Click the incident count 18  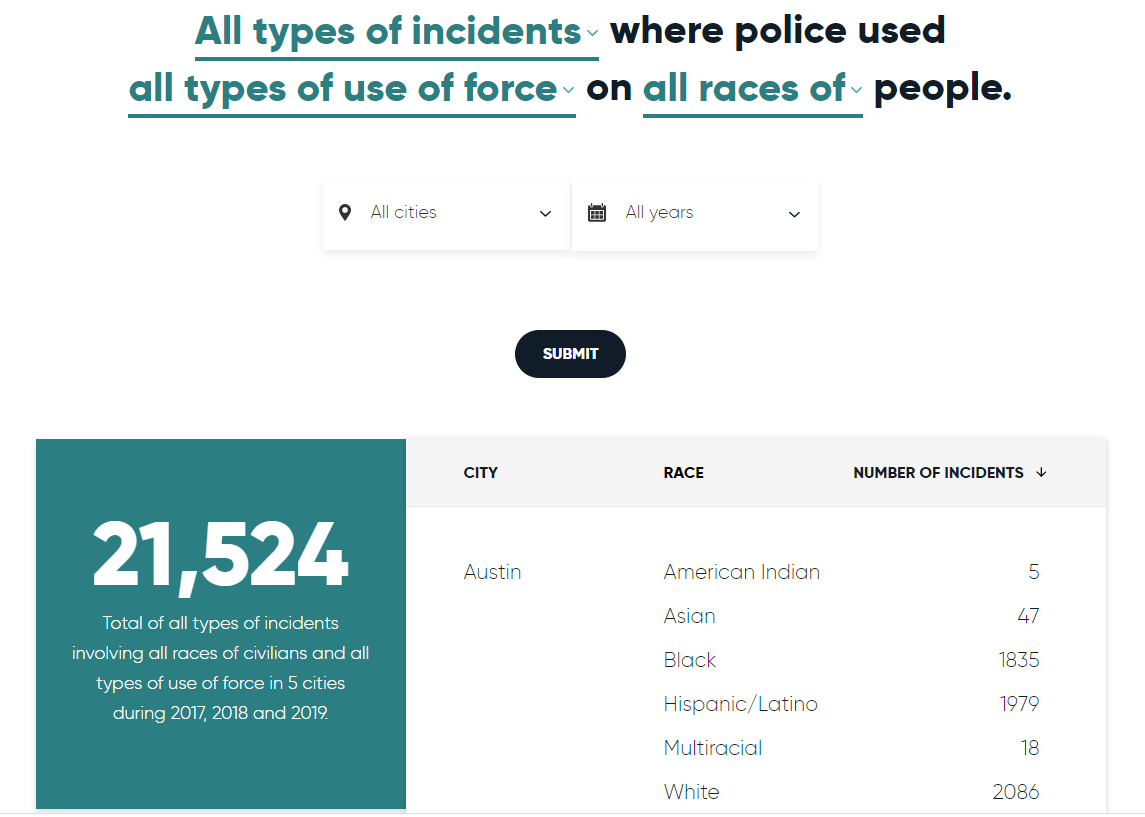pyautogui.click(x=1030, y=748)
